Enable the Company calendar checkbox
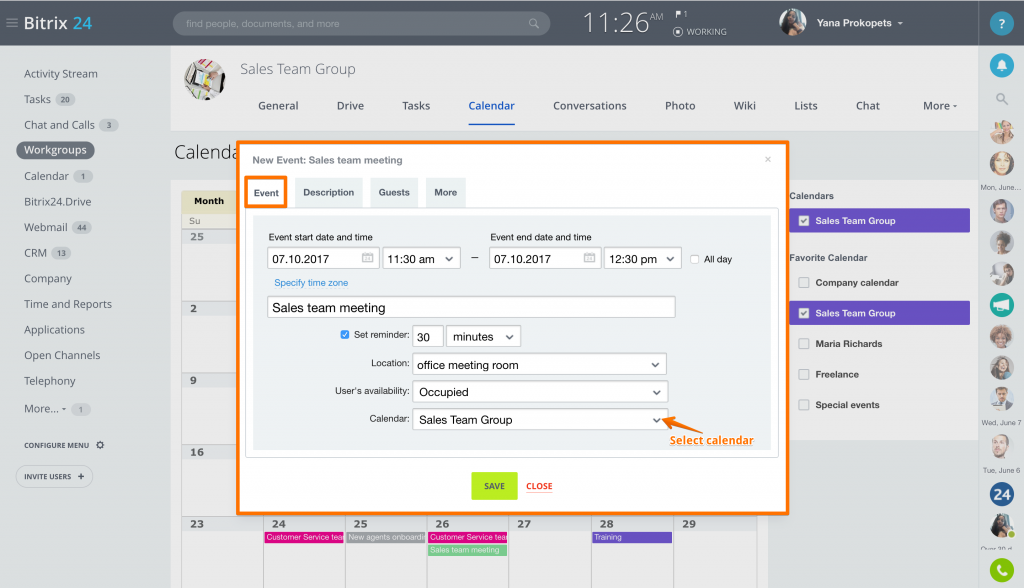Viewport: 1024px width, 588px height. pyautogui.click(x=804, y=283)
